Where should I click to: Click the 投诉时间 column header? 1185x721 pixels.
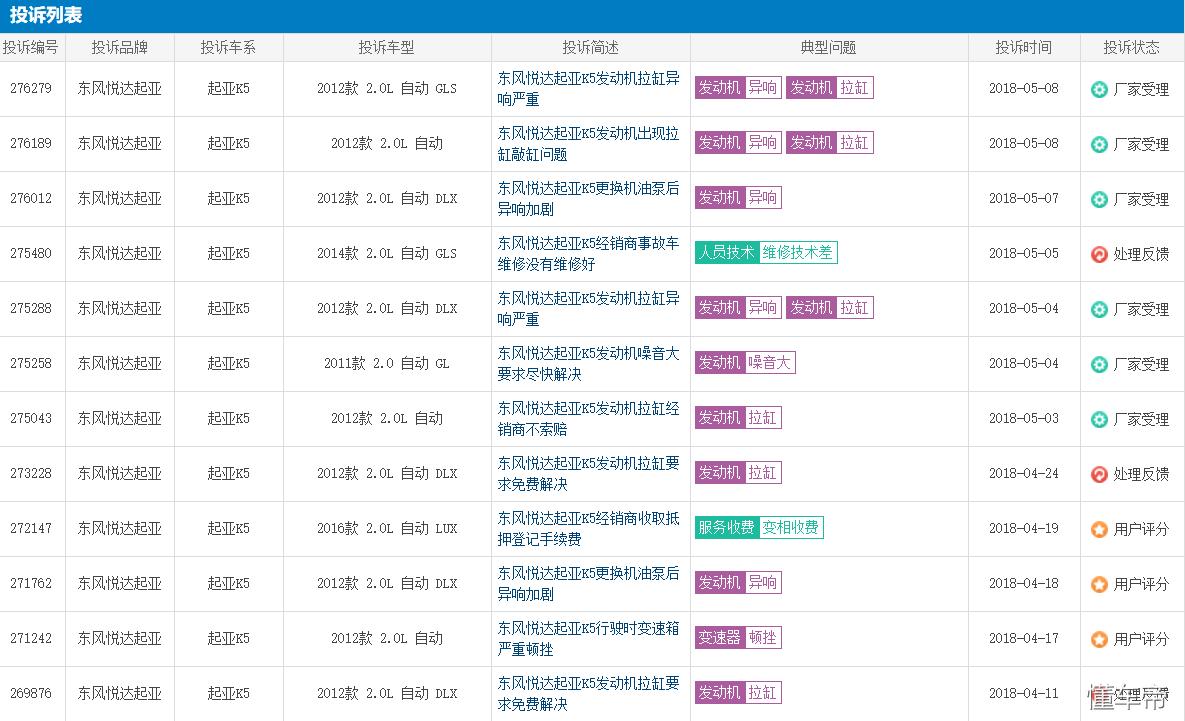(x=1023, y=46)
